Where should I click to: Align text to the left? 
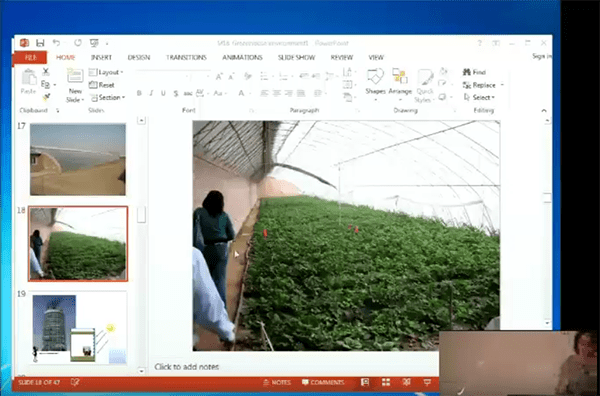[264, 93]
